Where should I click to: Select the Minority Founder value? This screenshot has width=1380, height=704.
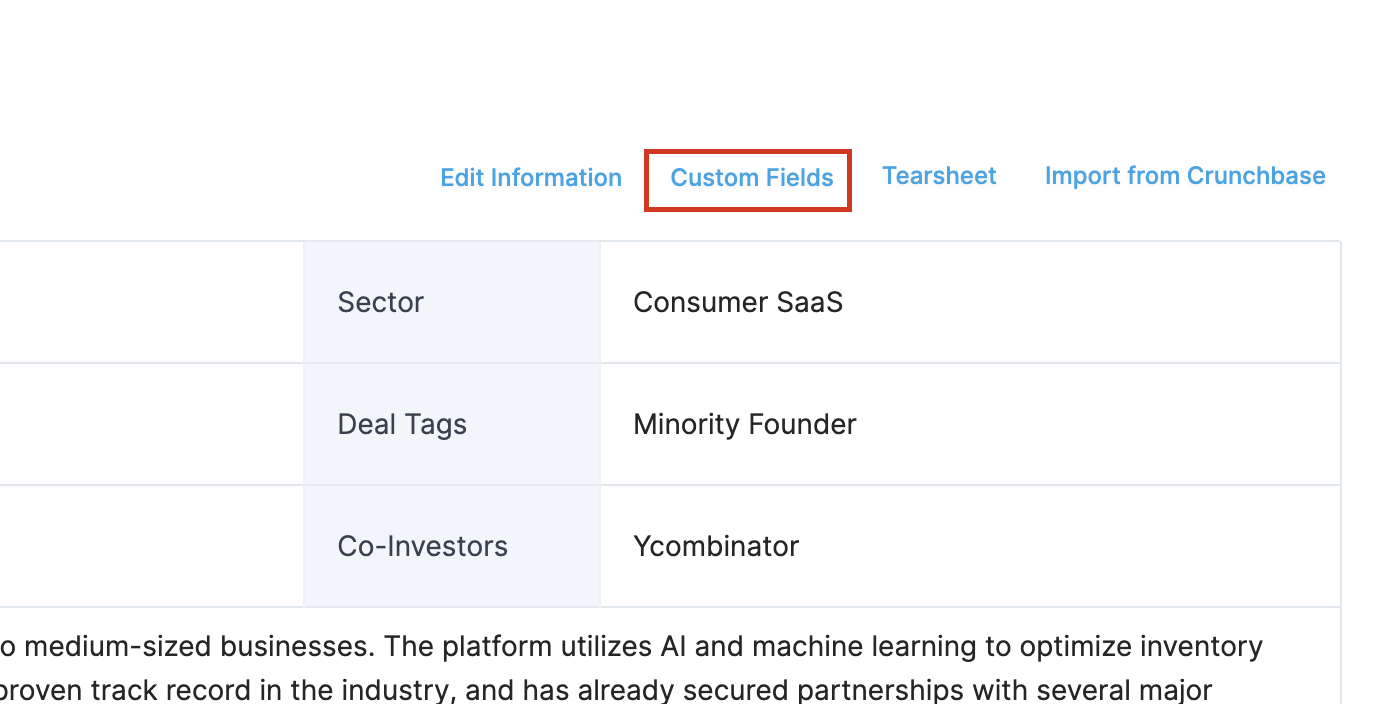(745, 424)
